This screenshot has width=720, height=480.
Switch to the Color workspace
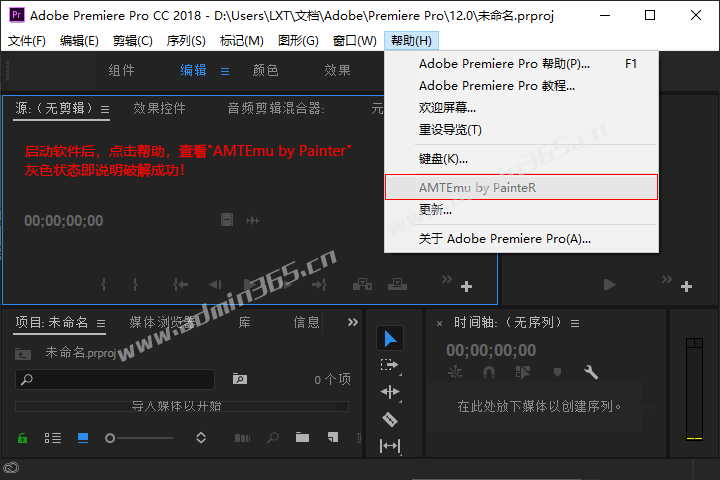click(265, 70)
